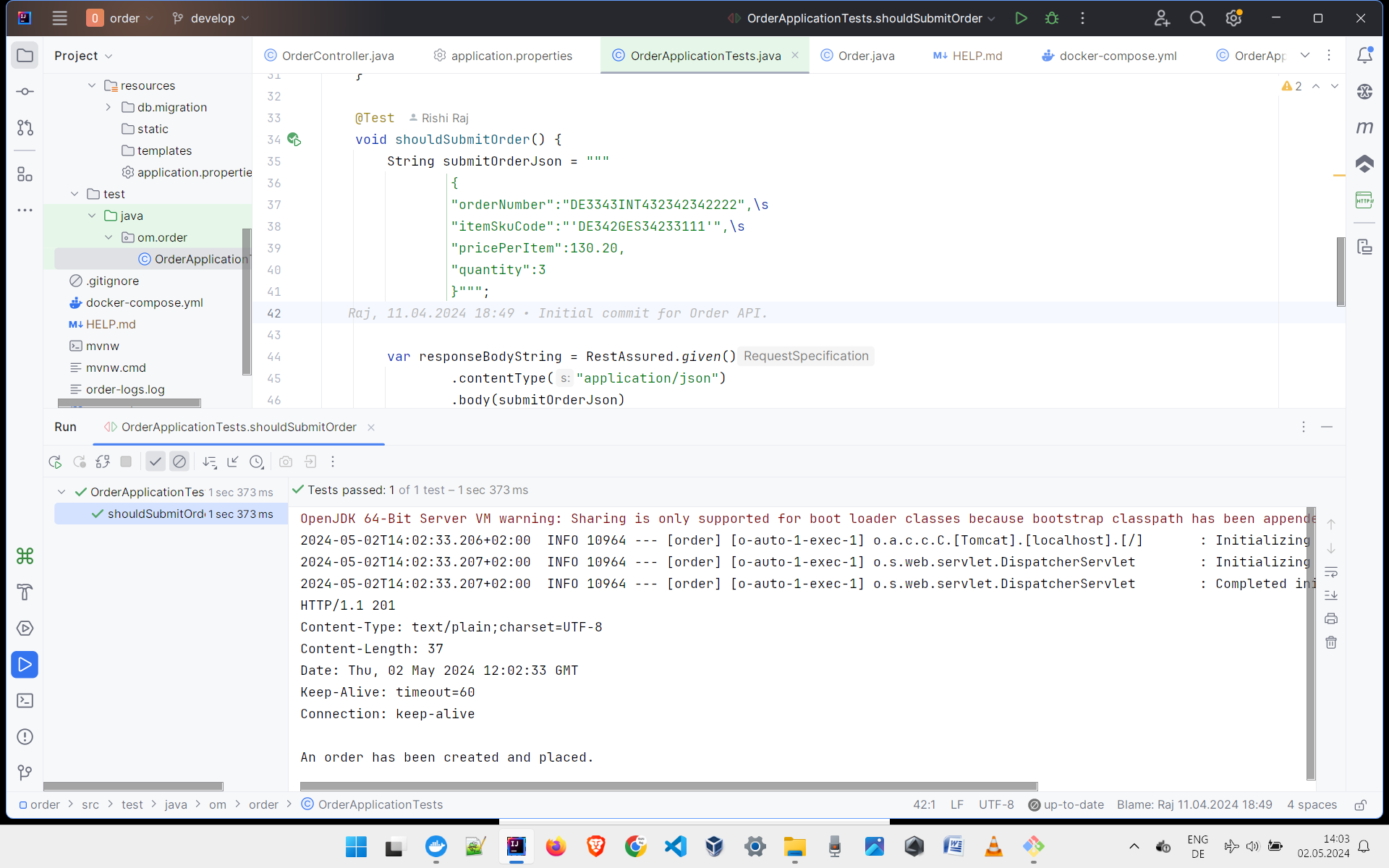Switch to OrderController.java tab
Viewport: 1389px width, 868px height.
(337, 55)
